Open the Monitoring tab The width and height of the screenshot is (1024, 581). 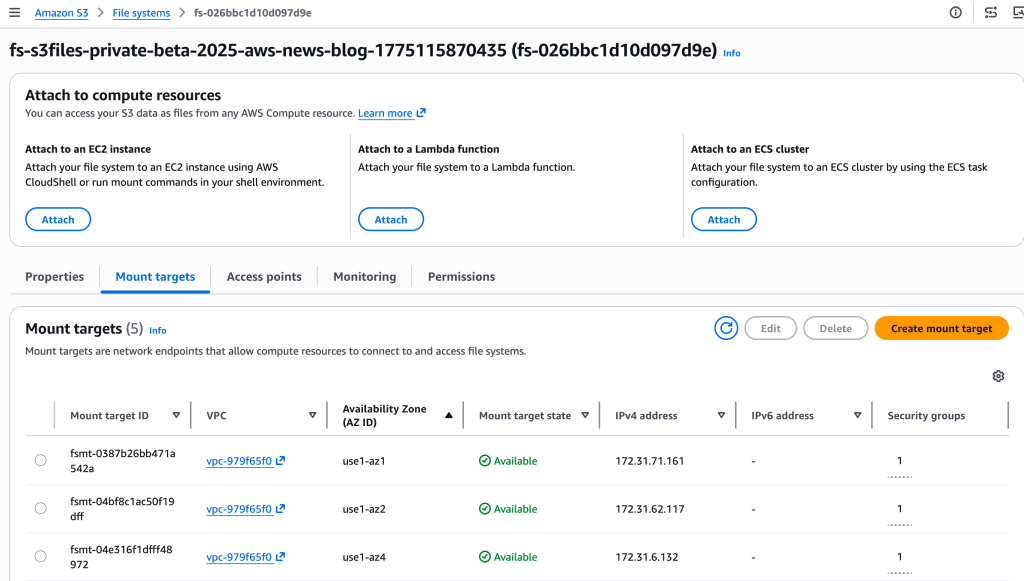[364, 277]
